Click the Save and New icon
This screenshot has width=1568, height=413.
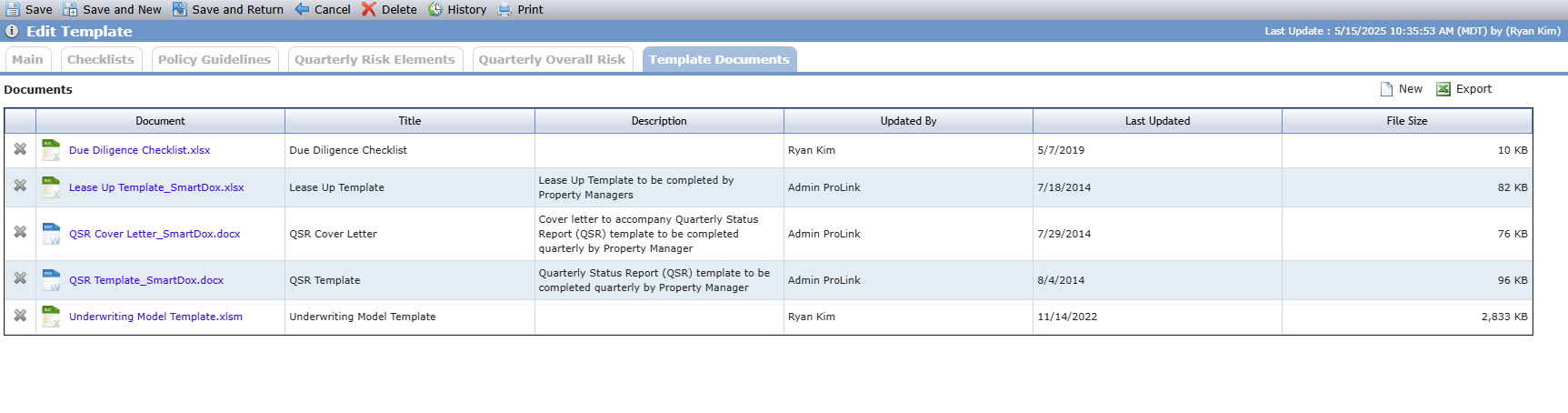pos(70,9)
